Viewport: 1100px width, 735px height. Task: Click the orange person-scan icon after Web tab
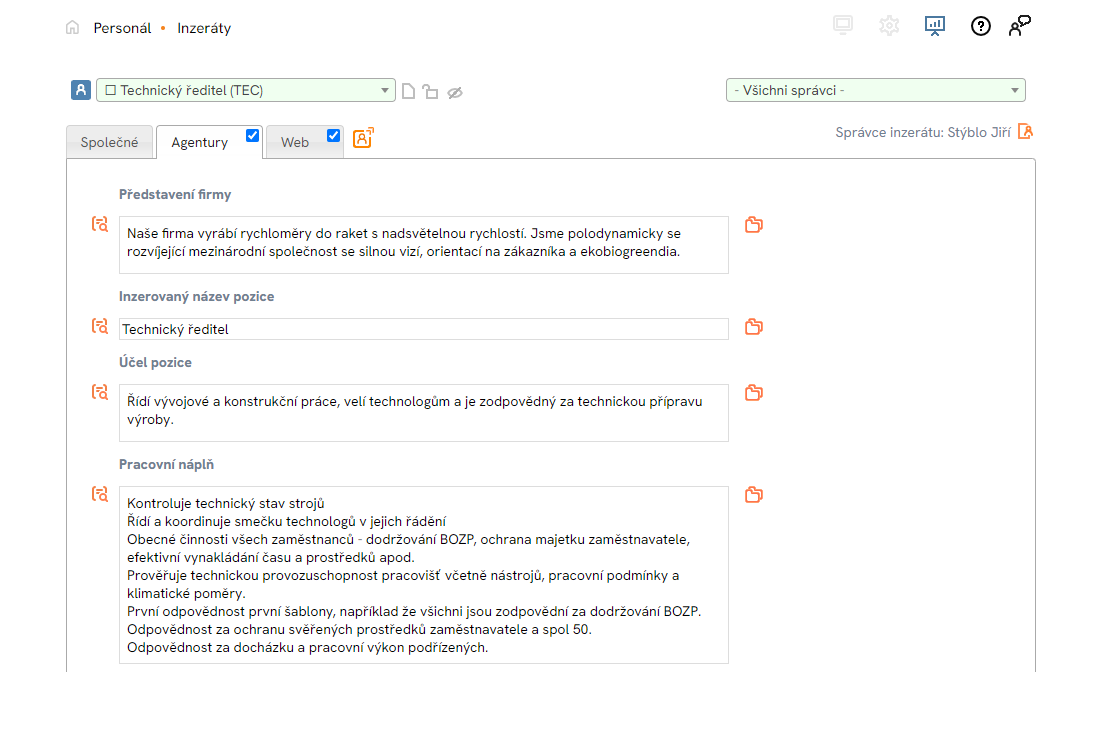[363, 138]
